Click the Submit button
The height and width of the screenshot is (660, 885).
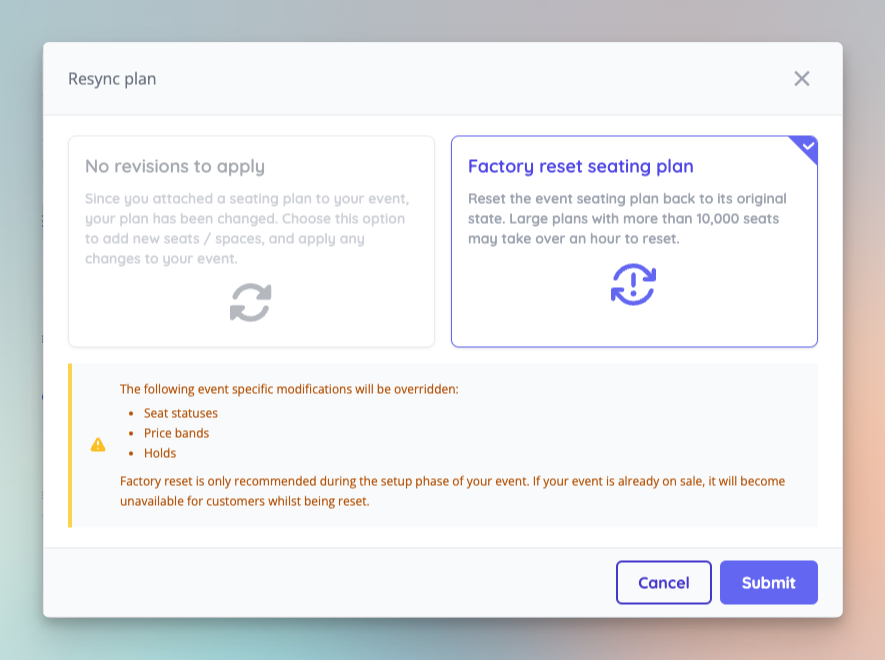click(768, 582)
